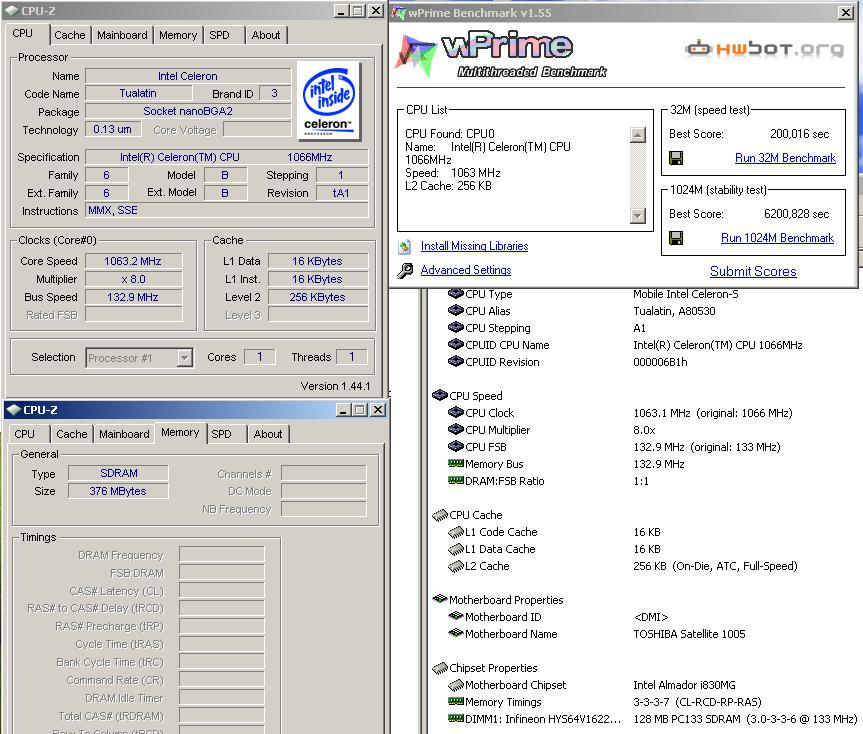863x734 pixels.
Task: Click the L1 Code Cache icon
Action: tap(456, 532)
